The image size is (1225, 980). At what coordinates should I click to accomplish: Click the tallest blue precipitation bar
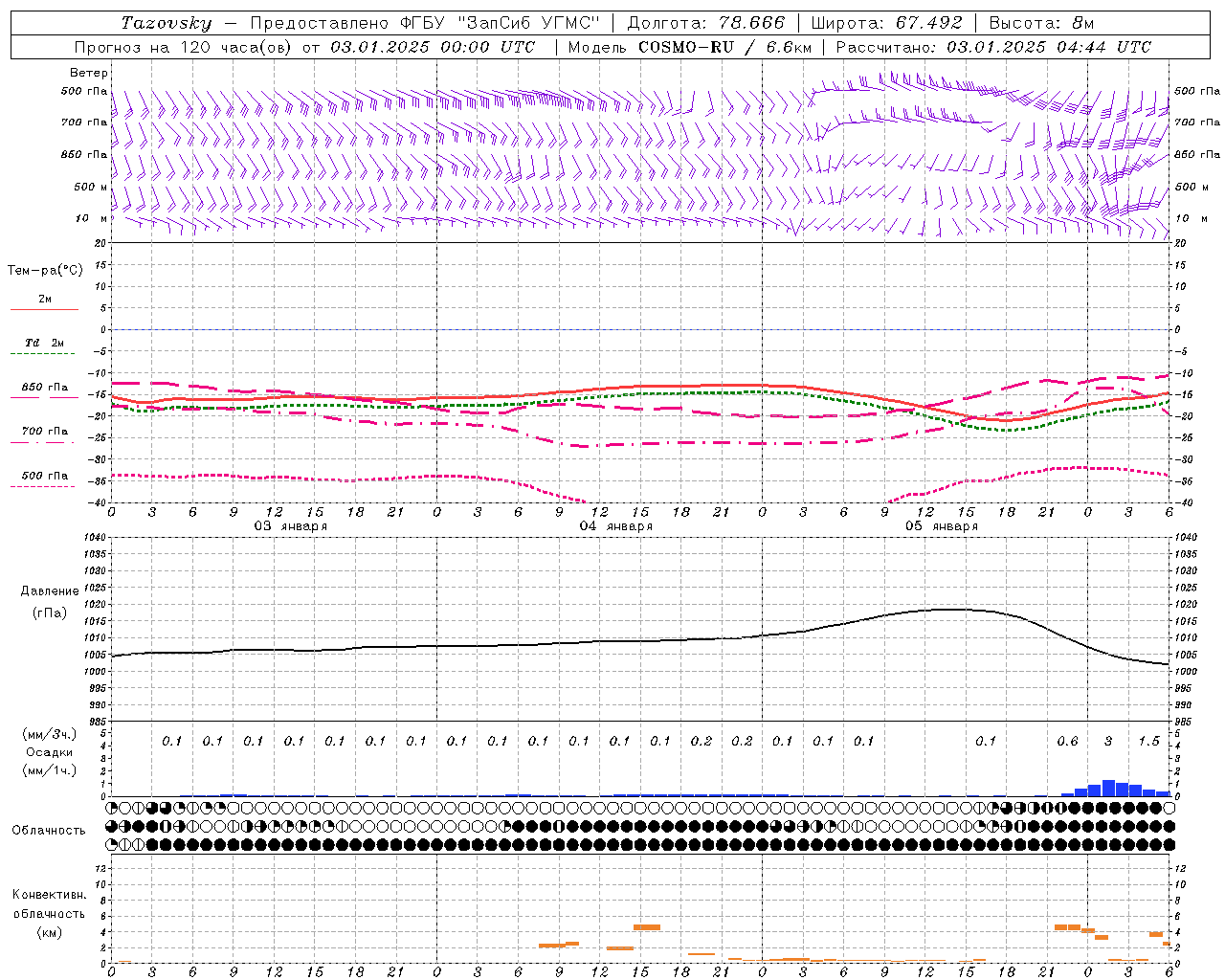(x=1108, y=788)
